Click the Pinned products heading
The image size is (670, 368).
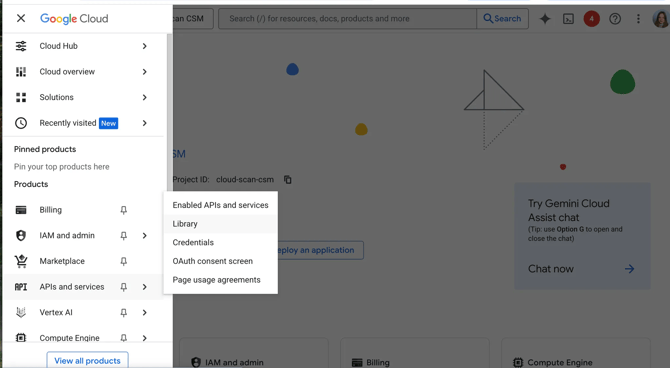45,149
